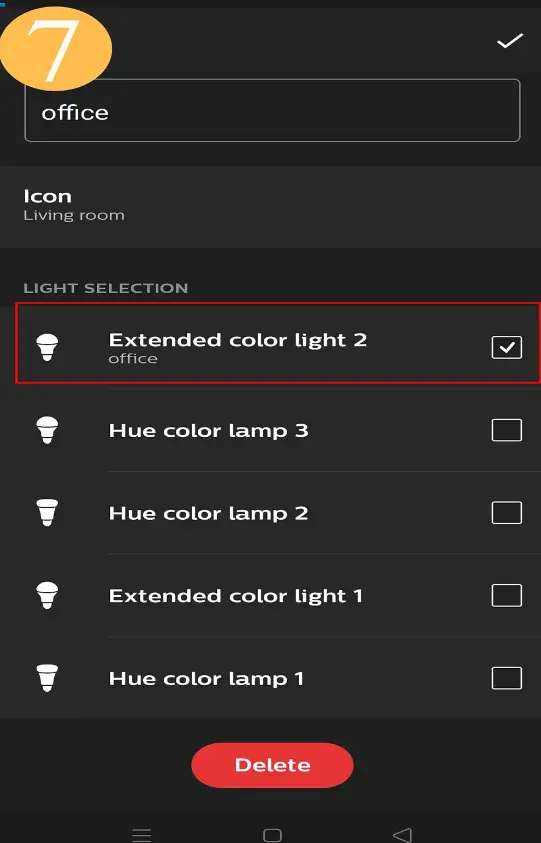The width and height of the screenshot is (541, 843).
Task: Check the Hue color lamp 3 checkbox
Action: coord(507,430)
